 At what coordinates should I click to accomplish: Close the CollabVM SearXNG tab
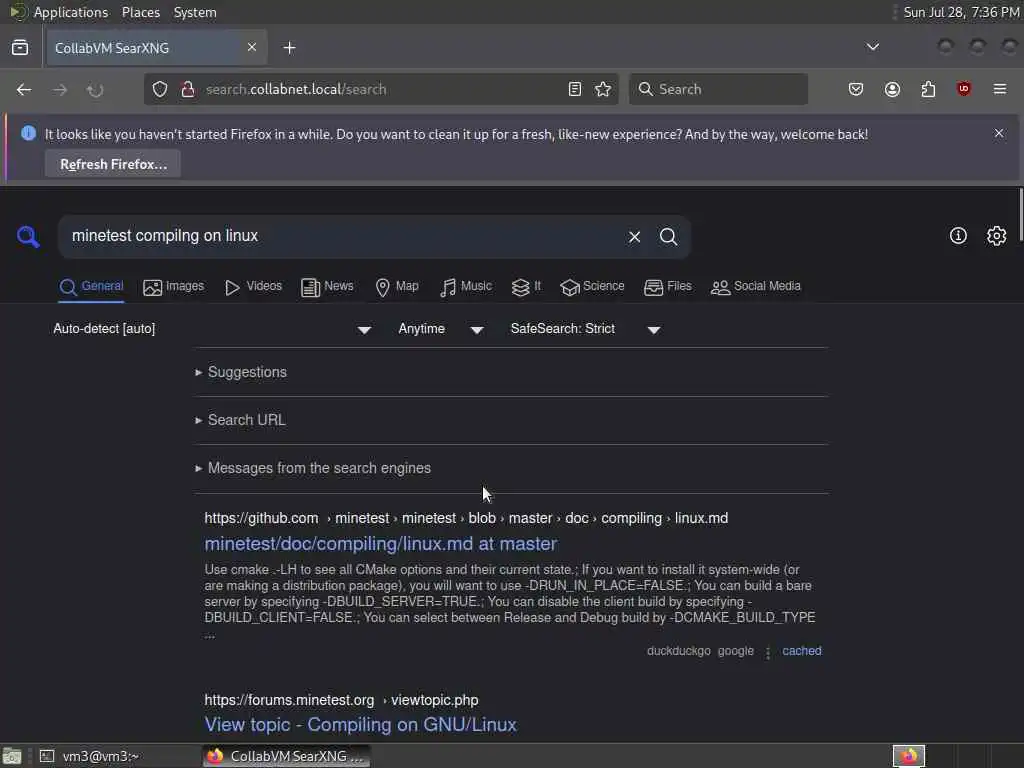tap(252, 48)
